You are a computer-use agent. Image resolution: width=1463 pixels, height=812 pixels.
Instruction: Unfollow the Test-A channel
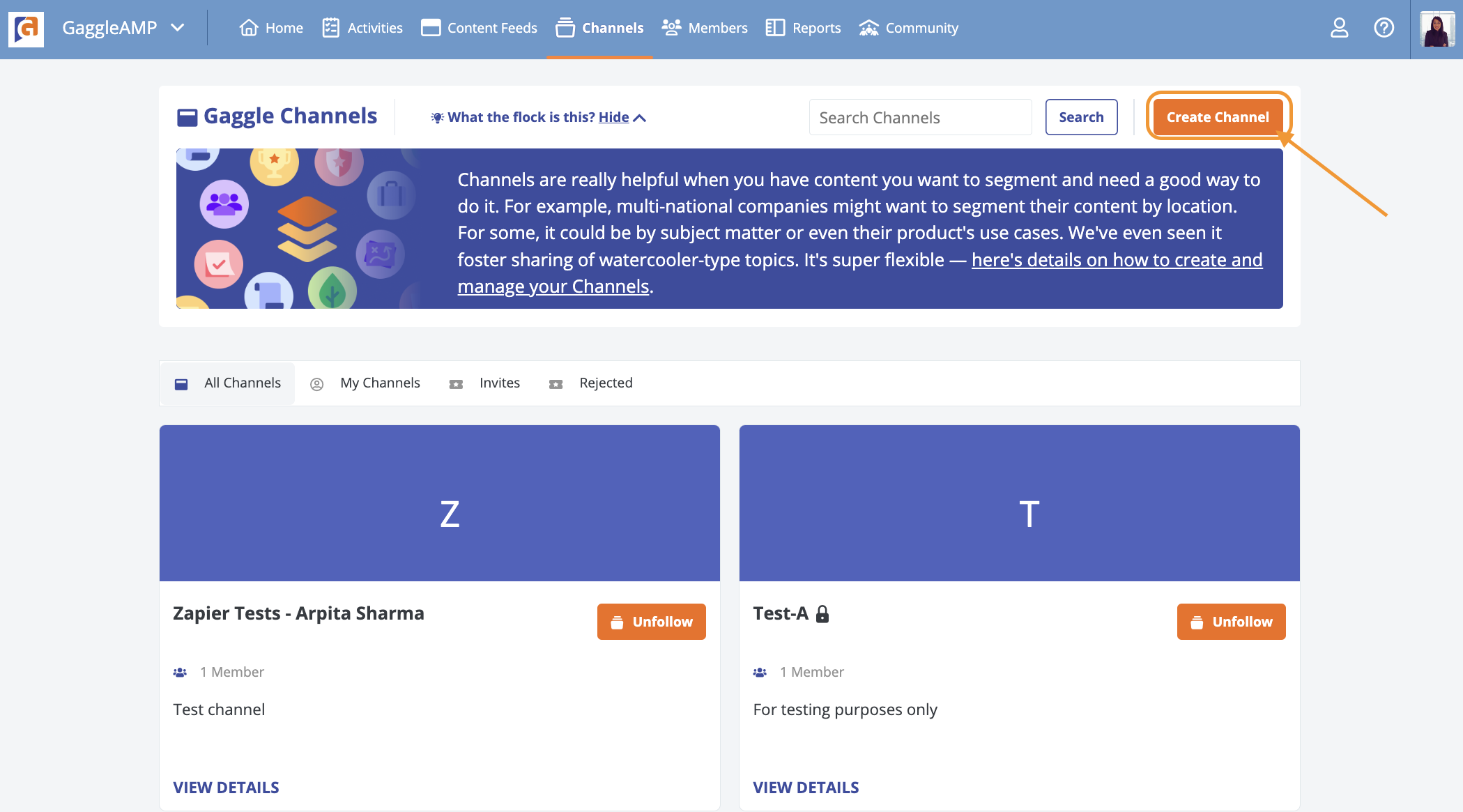point(1231,621)
